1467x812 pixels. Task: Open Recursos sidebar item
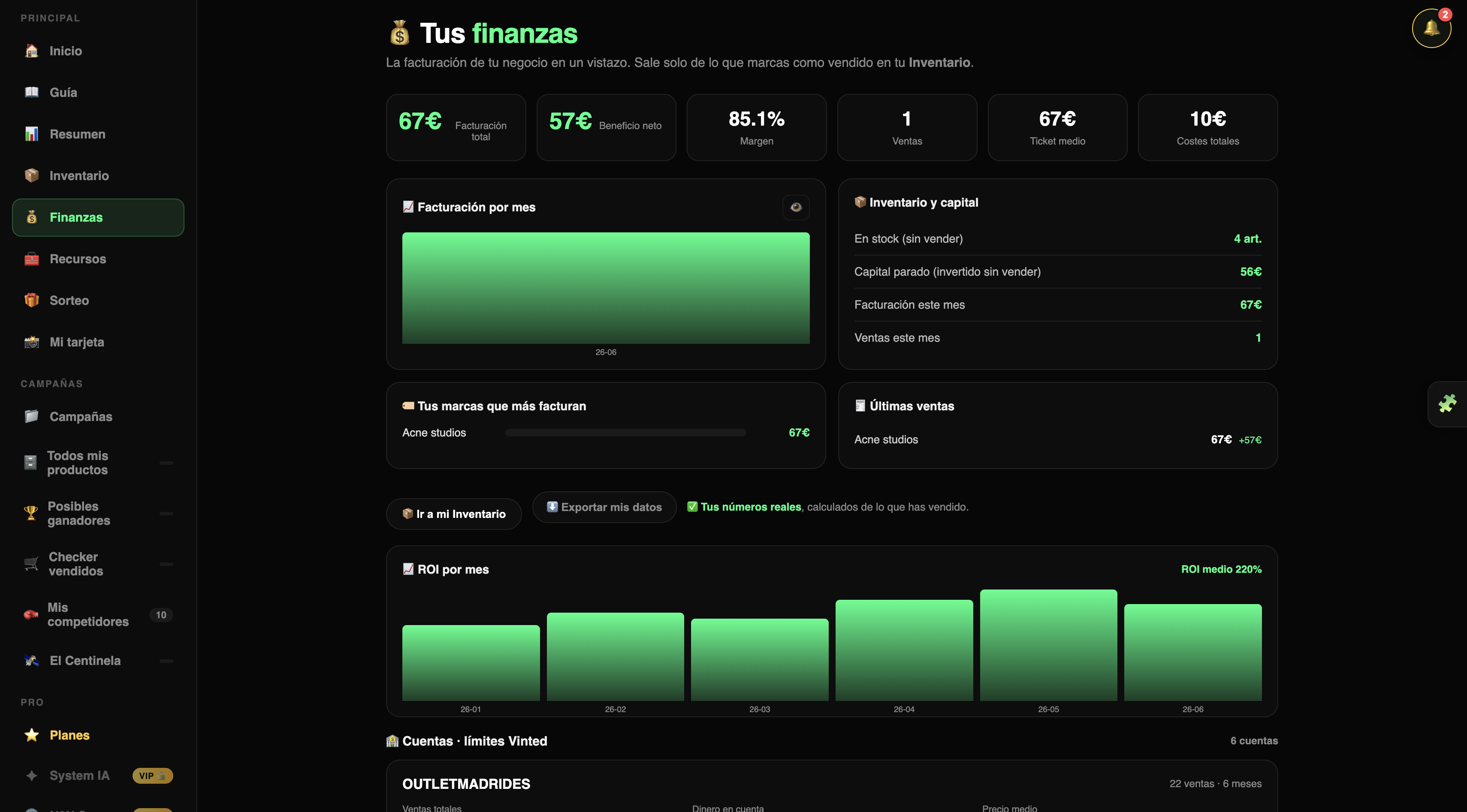(x=98, y=259)
